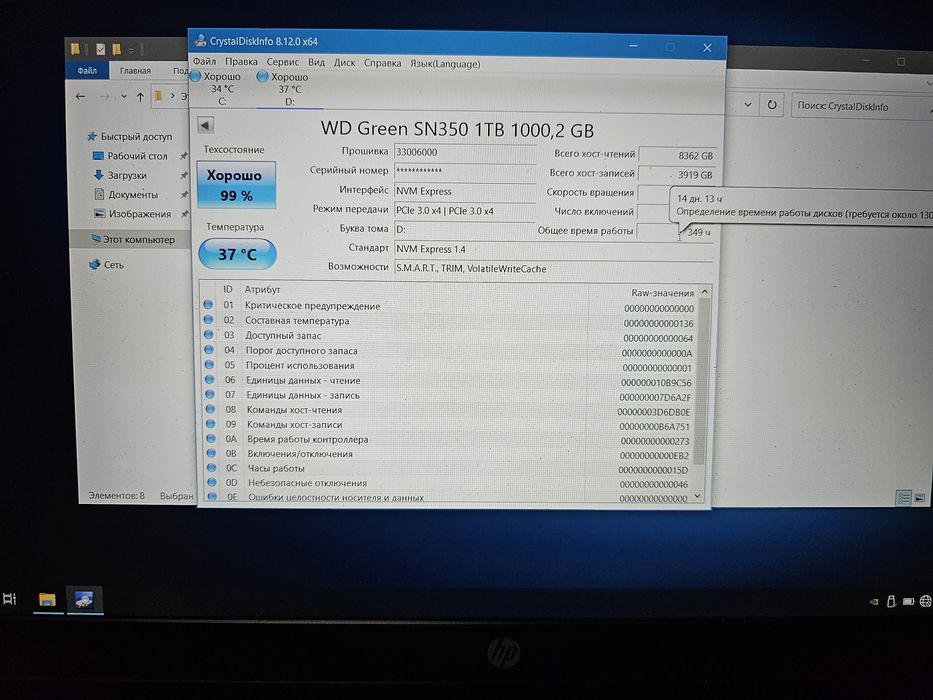Click the CrystalDiskInfo title bar app icon
933x700 pixels.
(201, 40)
